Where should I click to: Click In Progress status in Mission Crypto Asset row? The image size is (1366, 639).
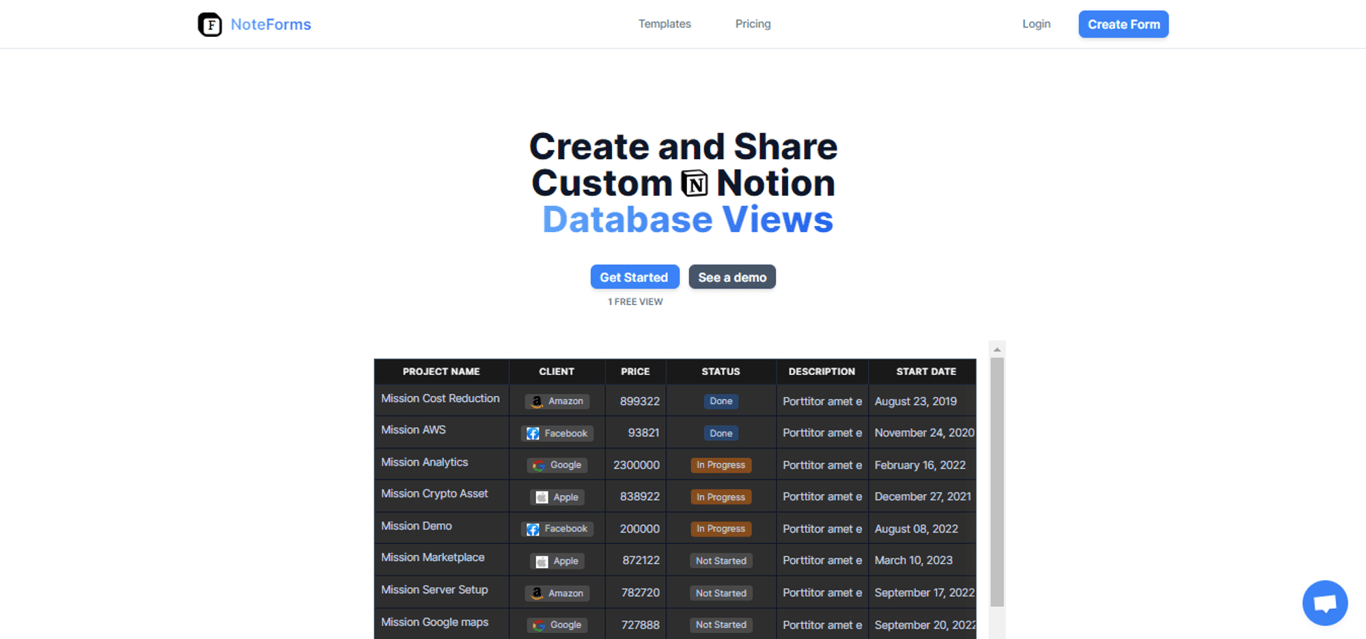coord(721,497)
